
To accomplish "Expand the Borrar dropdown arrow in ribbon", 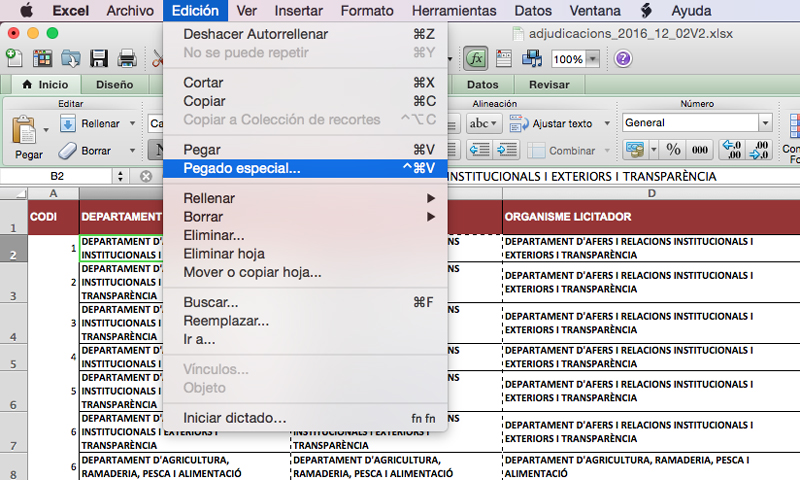I will (x=133, y=150).
